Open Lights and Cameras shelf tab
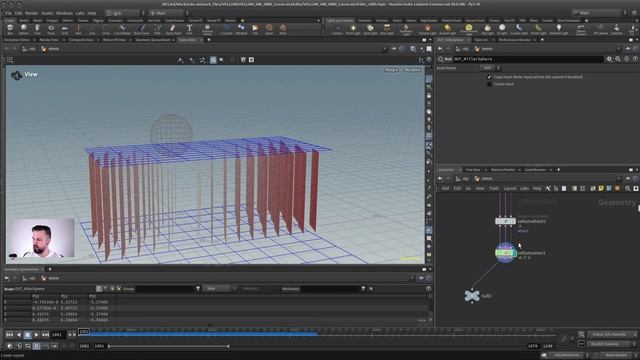 coord(340,20)
